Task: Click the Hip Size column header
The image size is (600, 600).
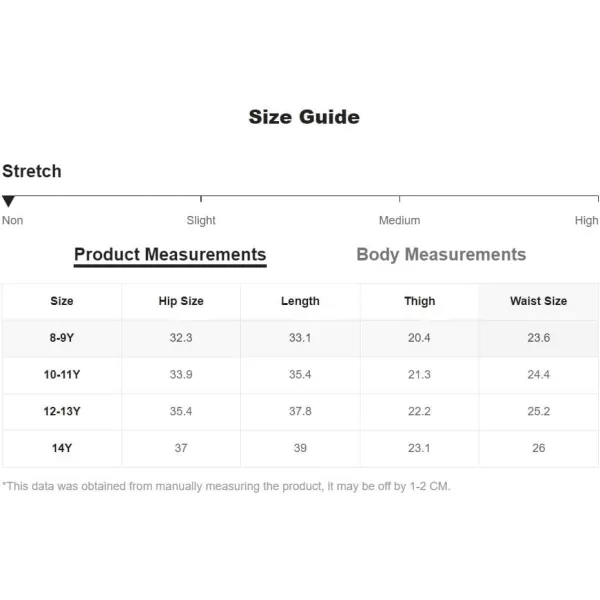Action: coord(181,302)
